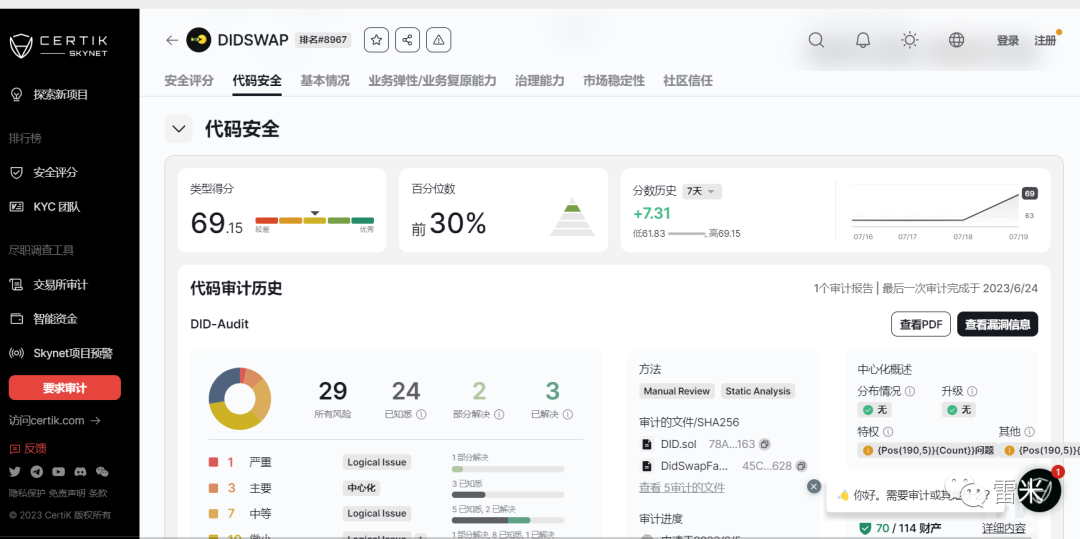Image resolution: width=1080 pixels, height=539 pixels.
Task: Open the warning alert triangle icon
Action: pos(438,40)
